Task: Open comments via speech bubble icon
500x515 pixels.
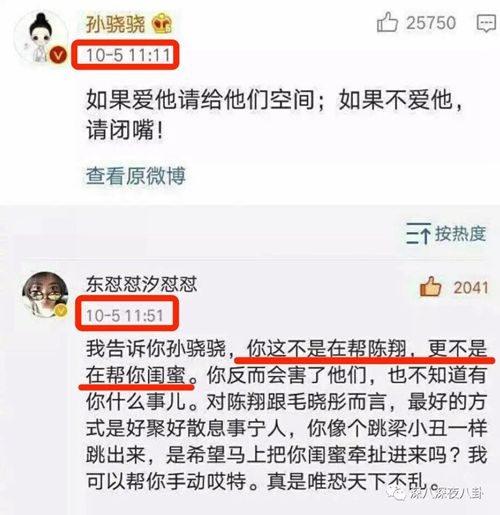Action: (486, 23)
